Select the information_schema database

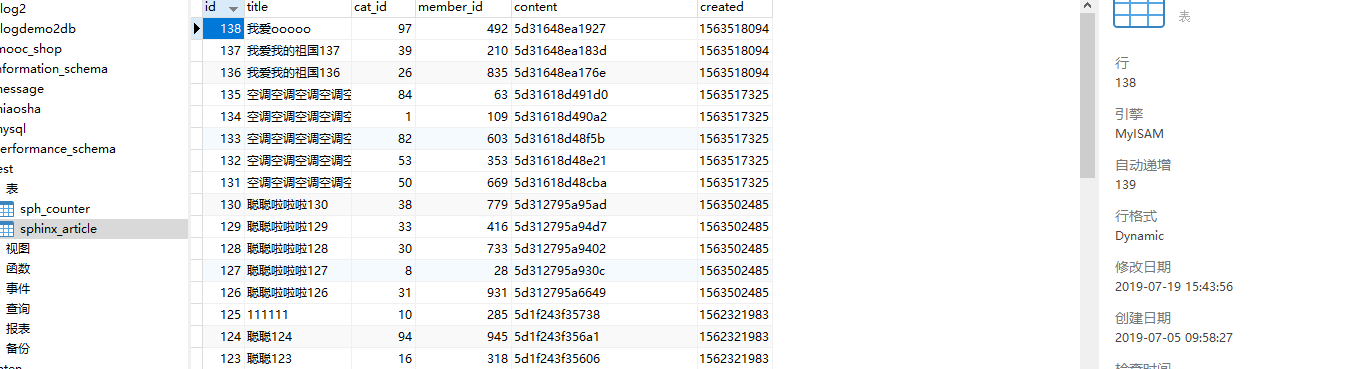click(54, 69)
